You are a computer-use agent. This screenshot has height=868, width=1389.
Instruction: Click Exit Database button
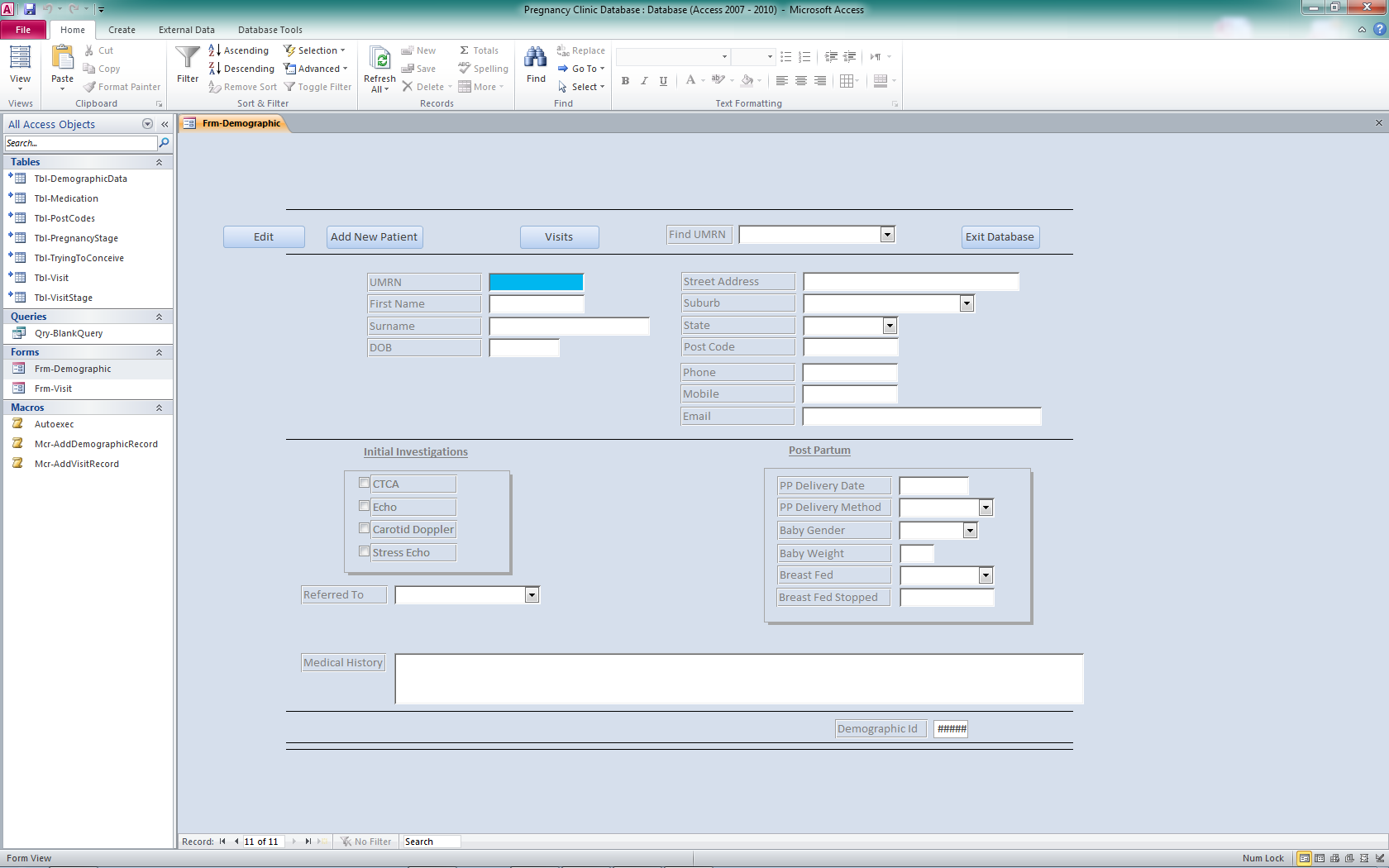click(x=1000, y=236)
